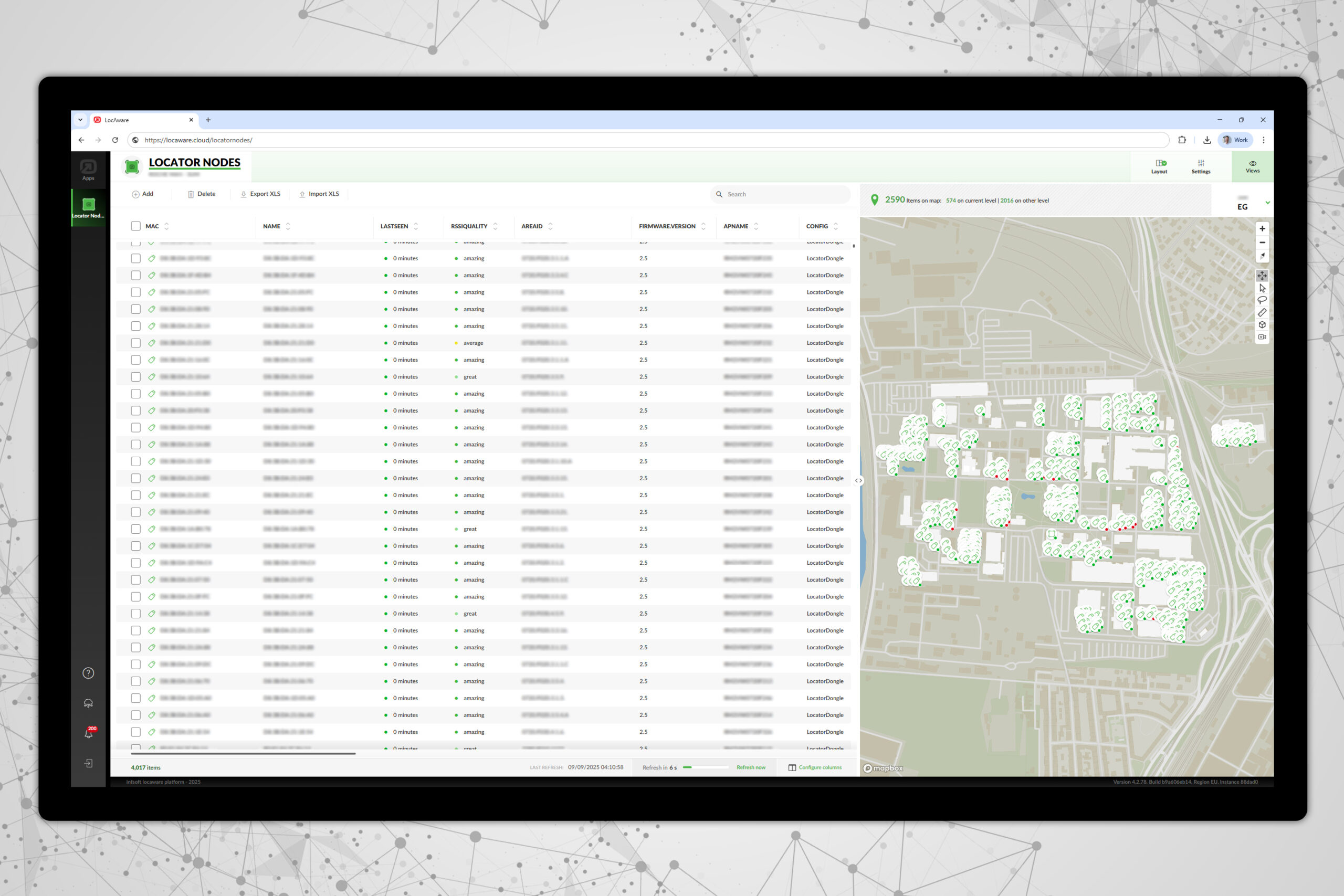Image resolution: width=1344 pixels, height=896 pixels.
Task: Sort by the RSSIQUALITY column arrows
Action: coord(496,226)
